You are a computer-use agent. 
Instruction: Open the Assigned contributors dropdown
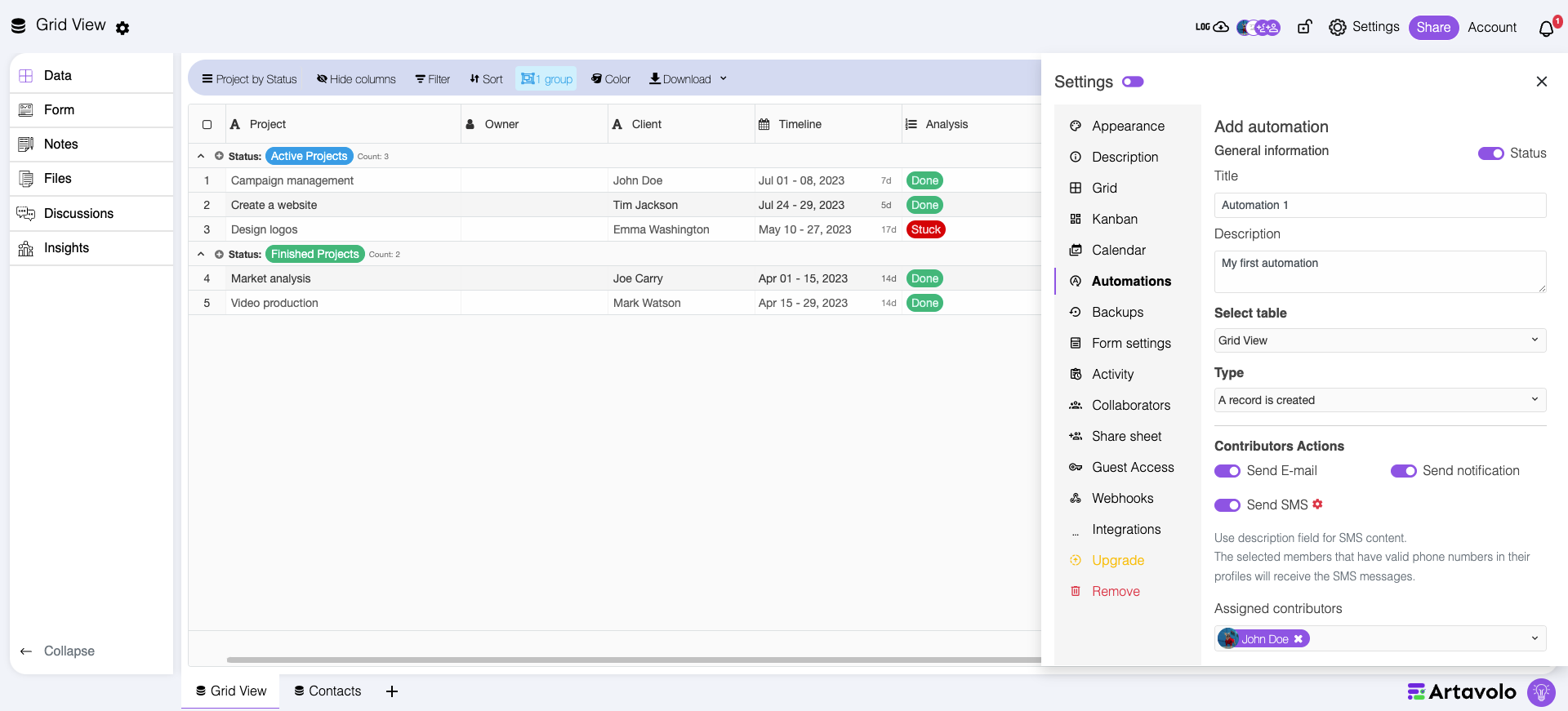(1380, 638)
